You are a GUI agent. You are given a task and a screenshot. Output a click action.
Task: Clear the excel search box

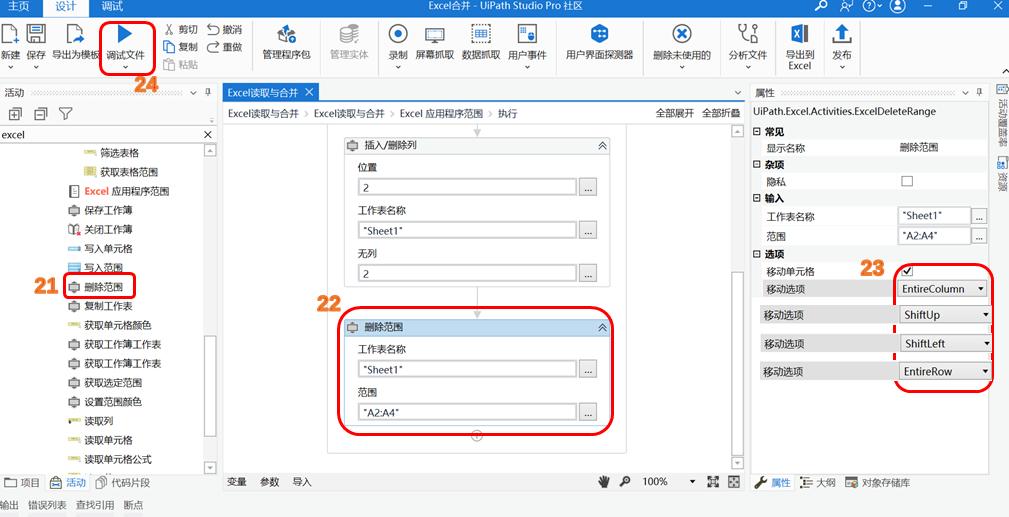point(208,135)
